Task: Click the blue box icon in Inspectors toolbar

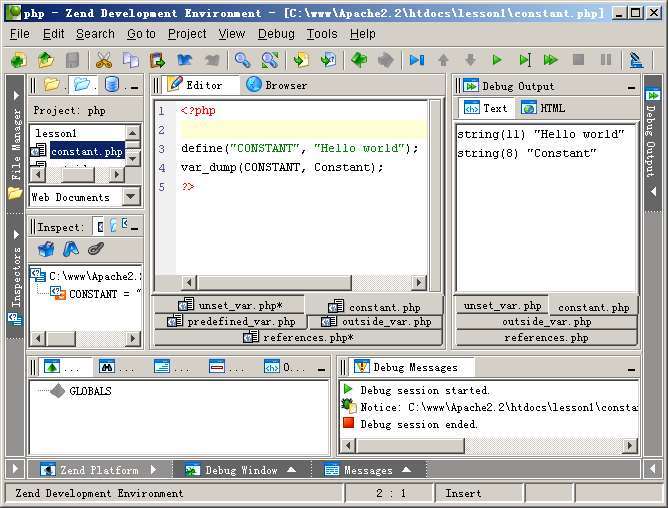Action: pos(46,249)
